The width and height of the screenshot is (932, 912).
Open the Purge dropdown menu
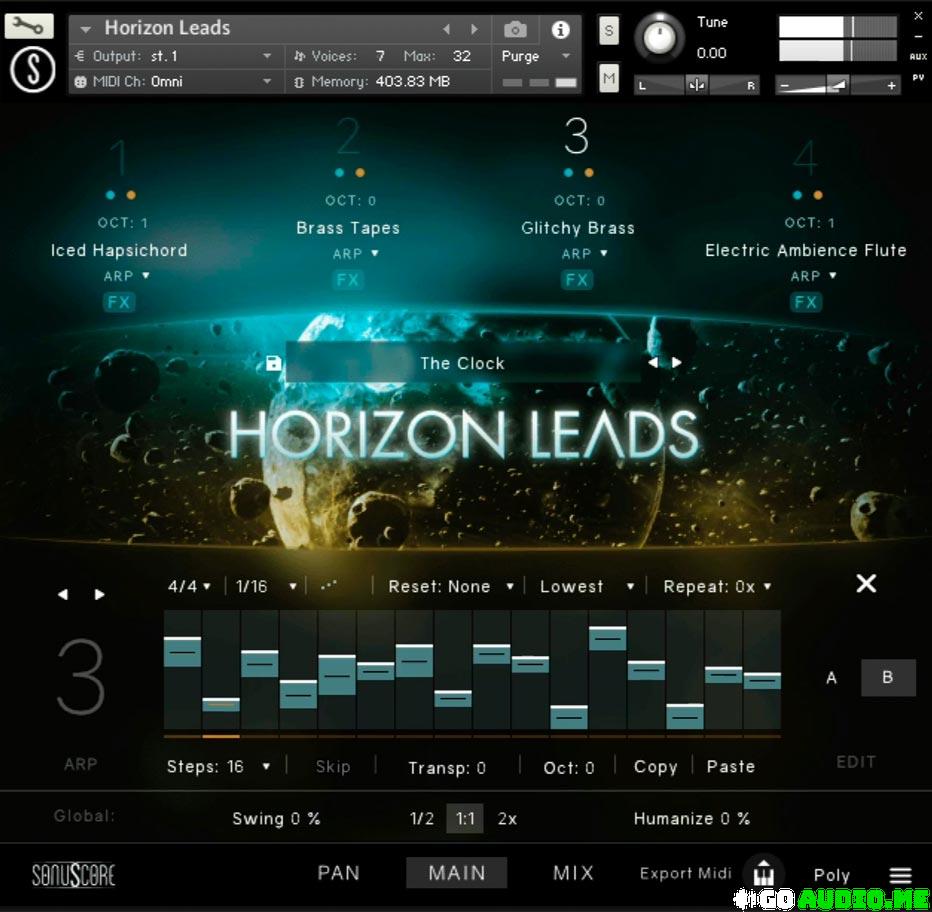tap(536, 57)
